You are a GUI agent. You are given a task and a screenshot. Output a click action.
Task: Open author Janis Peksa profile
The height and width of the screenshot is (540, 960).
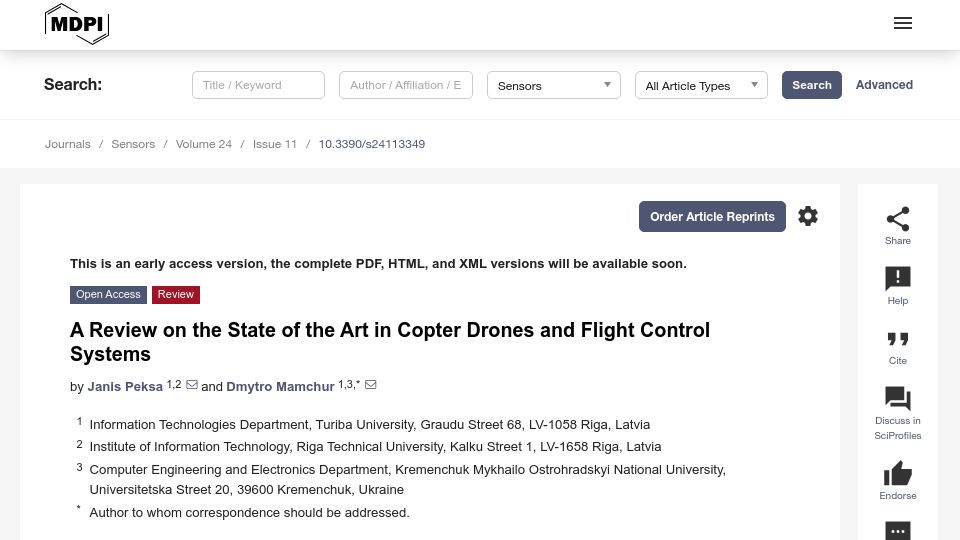(125, 386)
